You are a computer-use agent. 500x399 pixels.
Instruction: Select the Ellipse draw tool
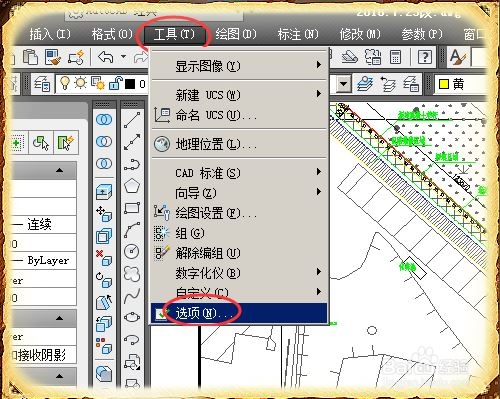point(132,317)
